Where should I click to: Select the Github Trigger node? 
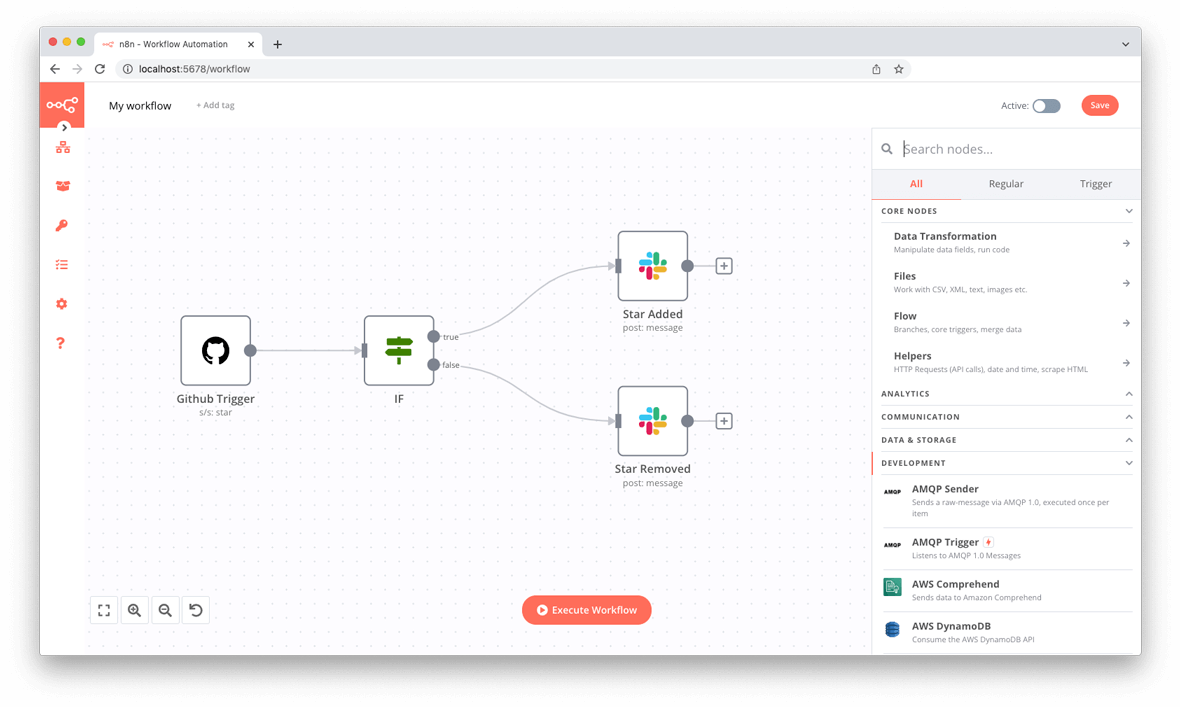pyautogui.click(x=215, y=351)
